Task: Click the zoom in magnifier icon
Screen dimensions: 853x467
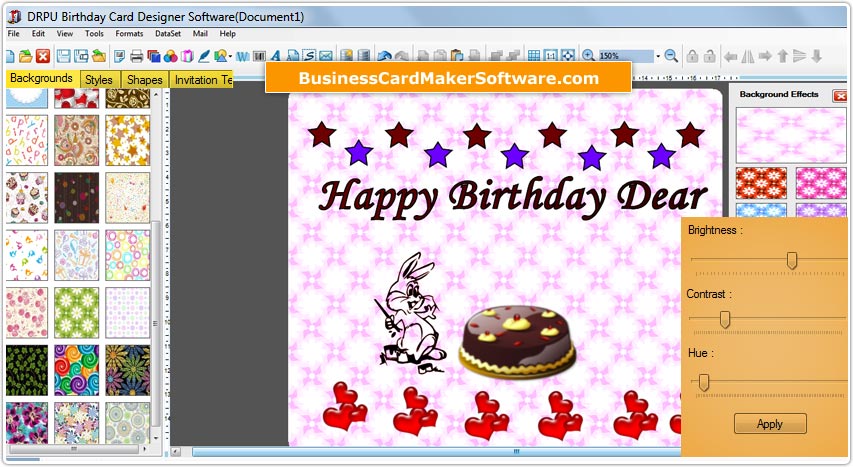Action: (x=588, y=56)
